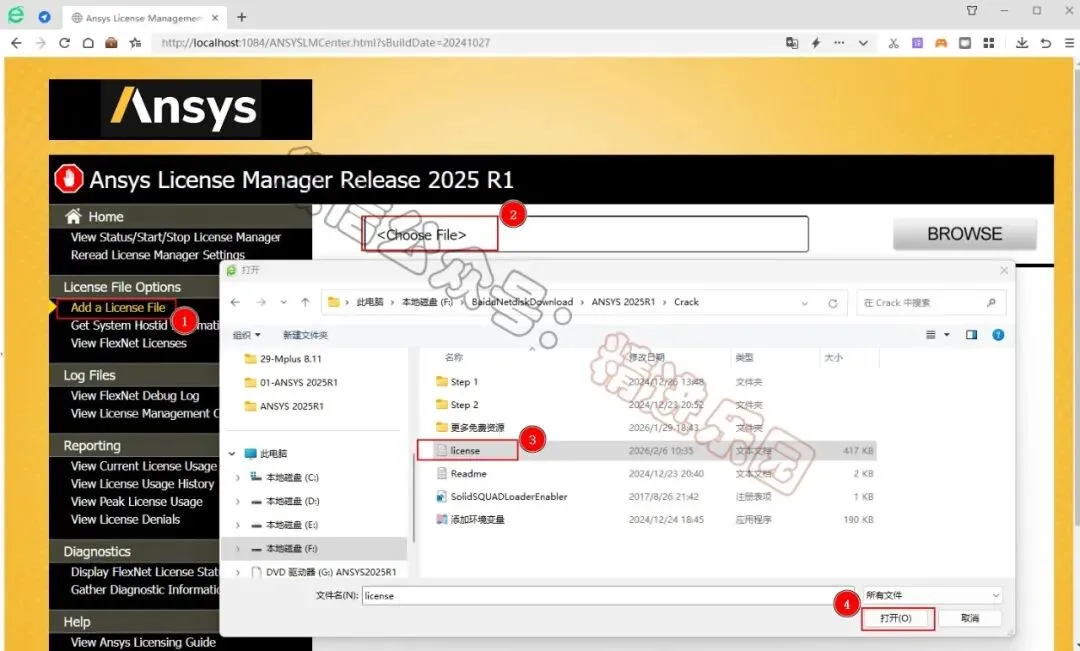The width and height of the screenshot is (1080, 651).
Task: Open the 组织 dropdown menu
Action: [x=247, y=335]
